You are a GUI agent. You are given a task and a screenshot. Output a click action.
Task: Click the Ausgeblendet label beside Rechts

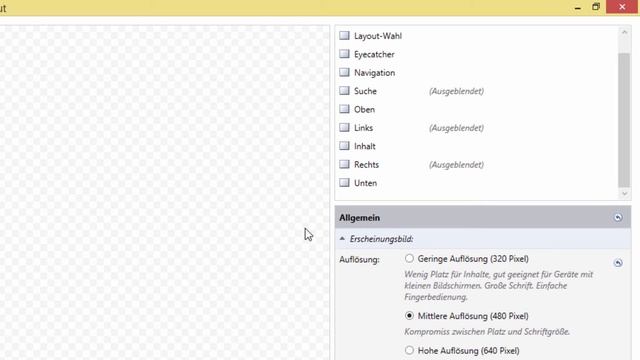456,164
